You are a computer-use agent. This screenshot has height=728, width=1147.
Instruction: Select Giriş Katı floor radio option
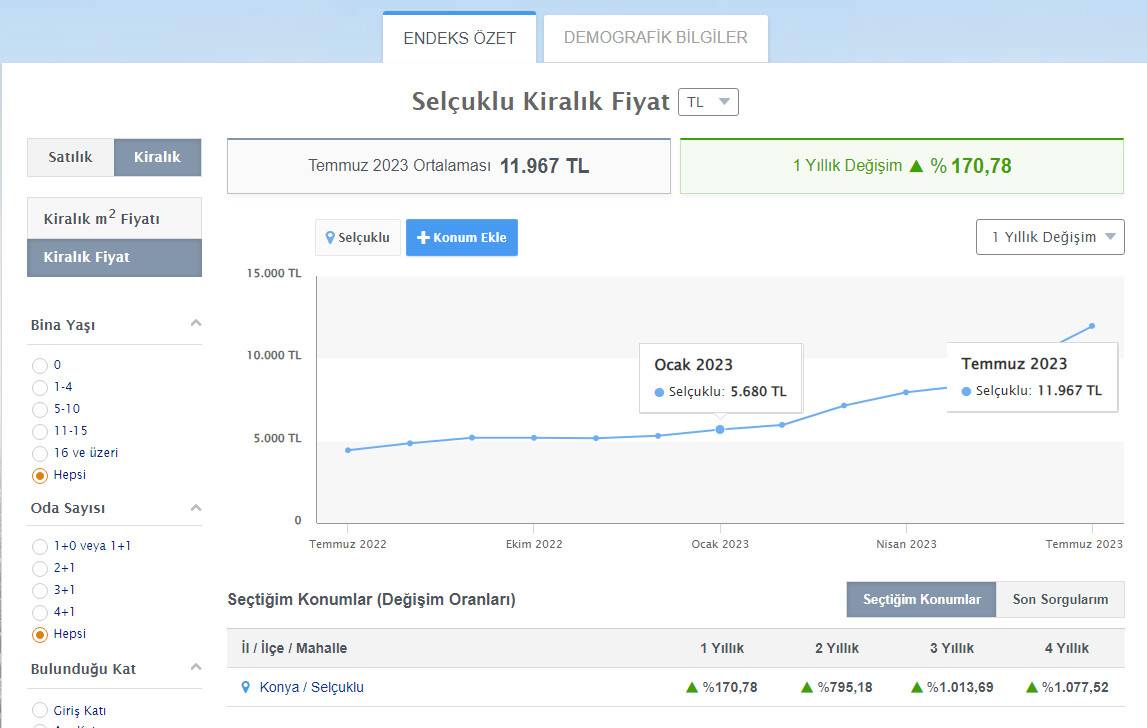pyautogui.click(x=40, y=711)
